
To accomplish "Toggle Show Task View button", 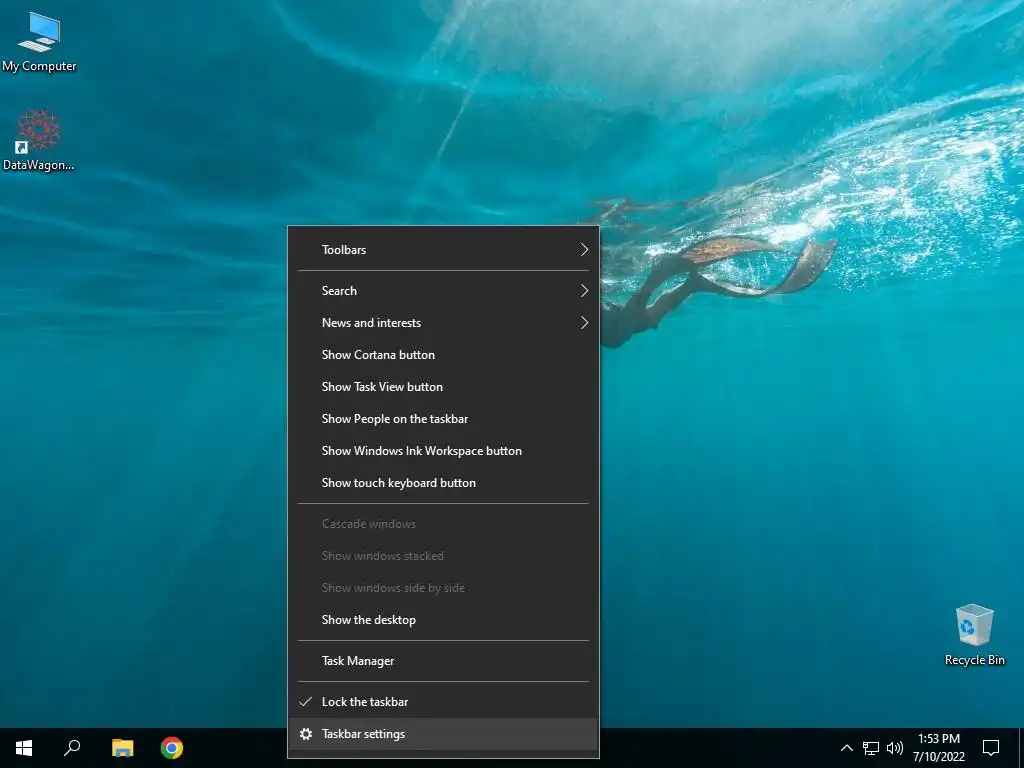I will pyautogui.click(x=443, y=387).
